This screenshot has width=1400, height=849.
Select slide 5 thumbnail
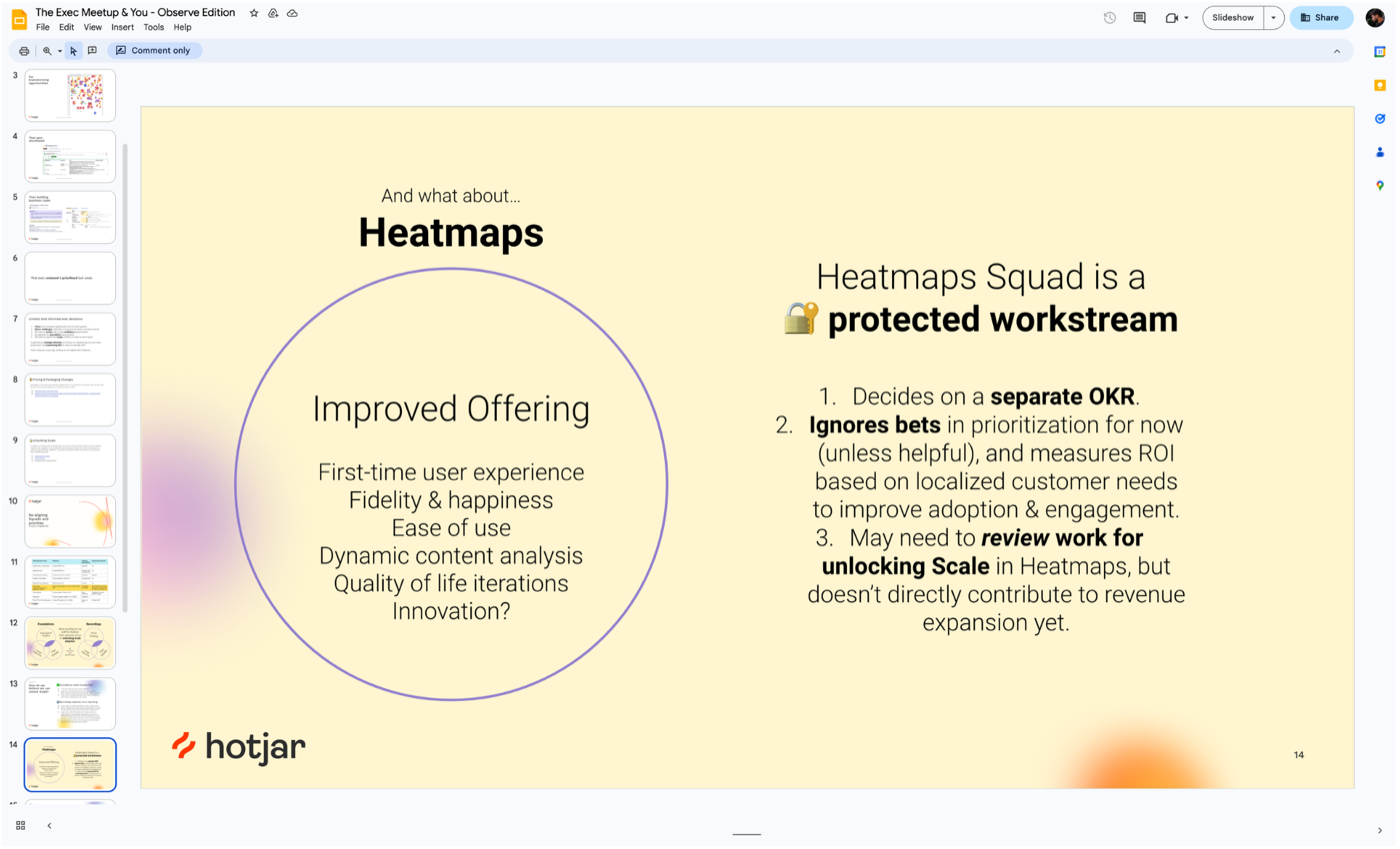tap(70, 218)
